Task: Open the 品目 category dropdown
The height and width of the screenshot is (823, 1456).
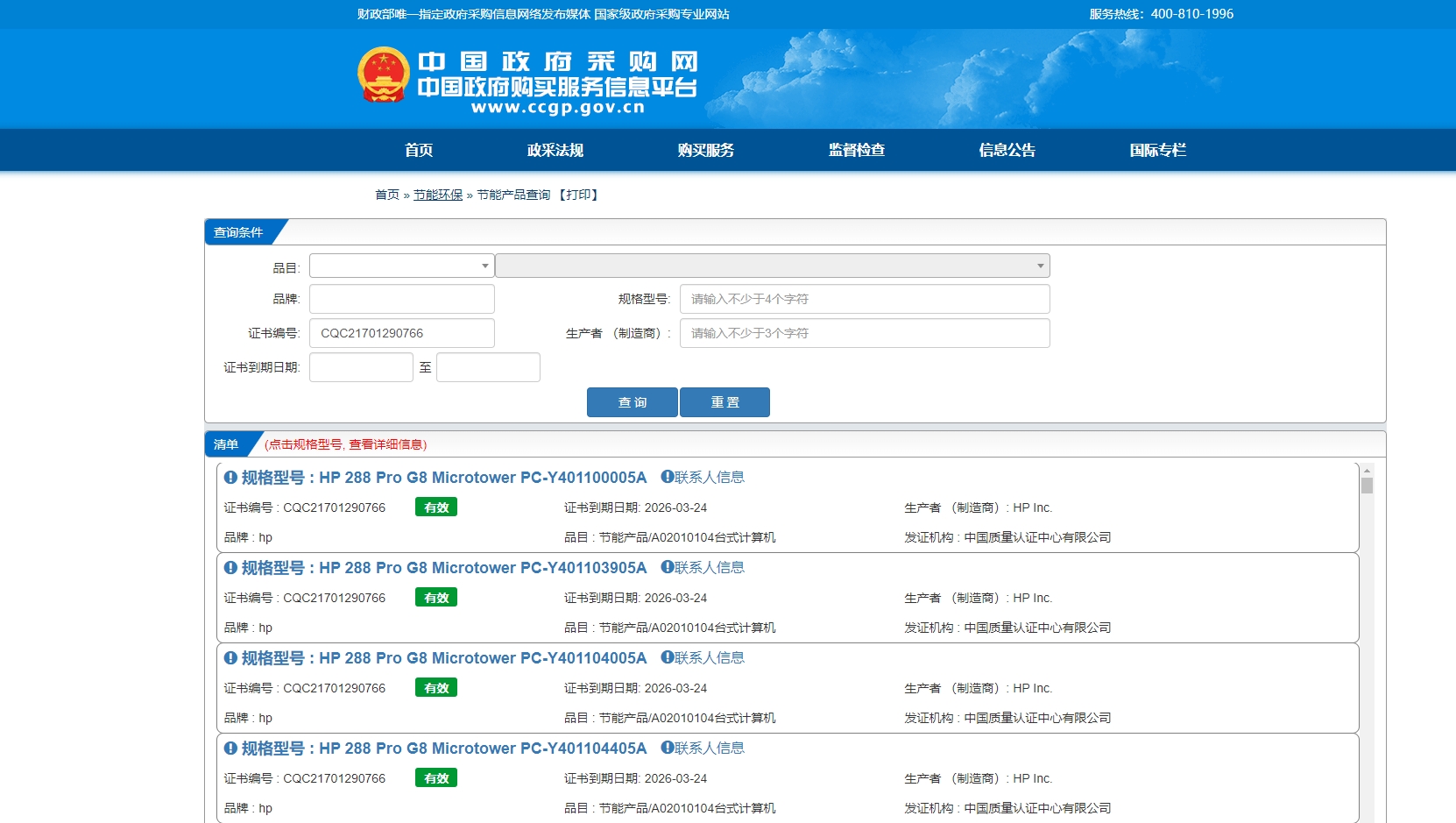Action: click(402, 266)
